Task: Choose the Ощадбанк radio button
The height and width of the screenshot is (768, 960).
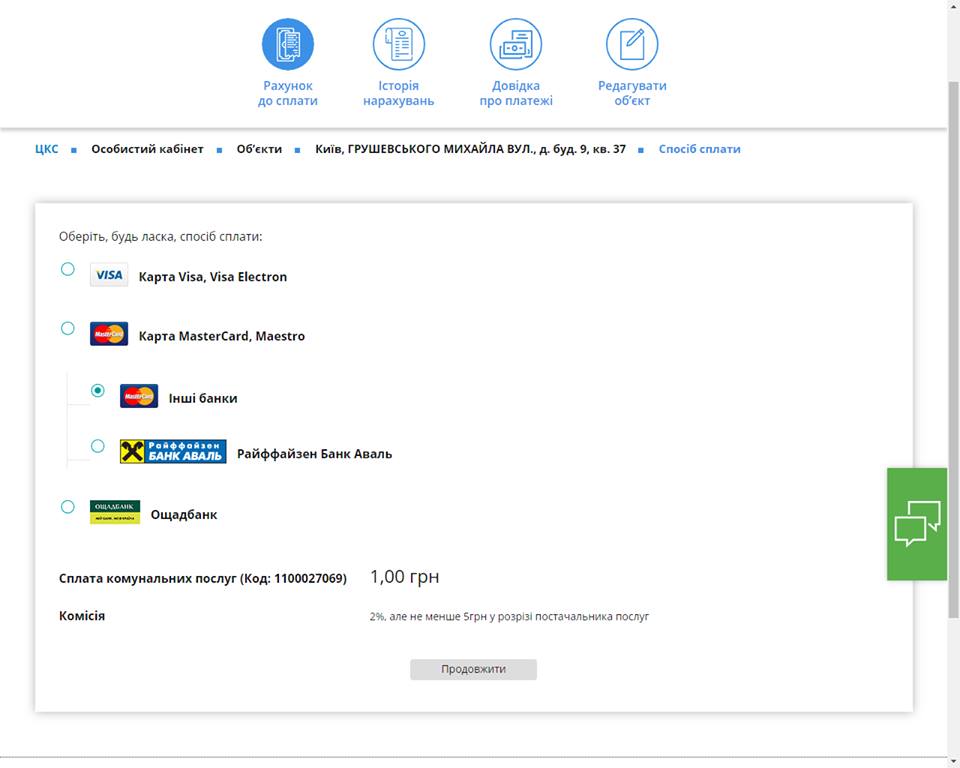Action: pos(68,507)
